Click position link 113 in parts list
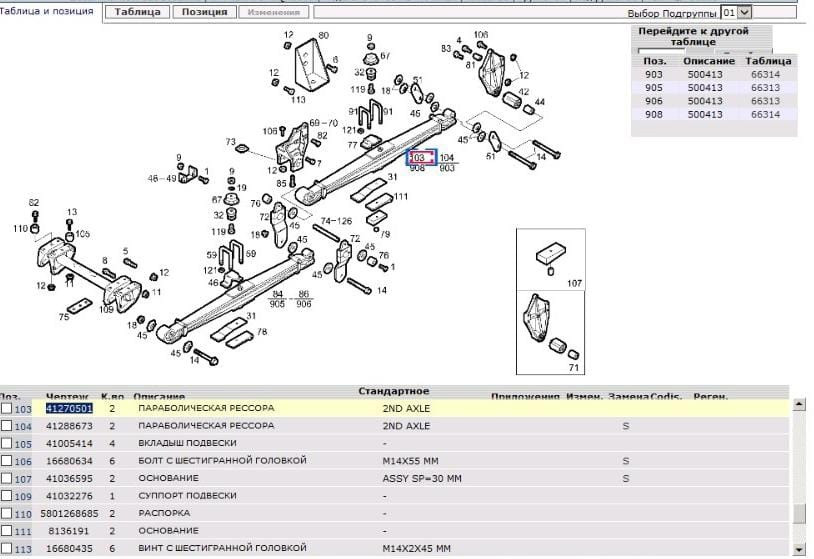This screenshot has width=814, height=559. coord(24,548)
